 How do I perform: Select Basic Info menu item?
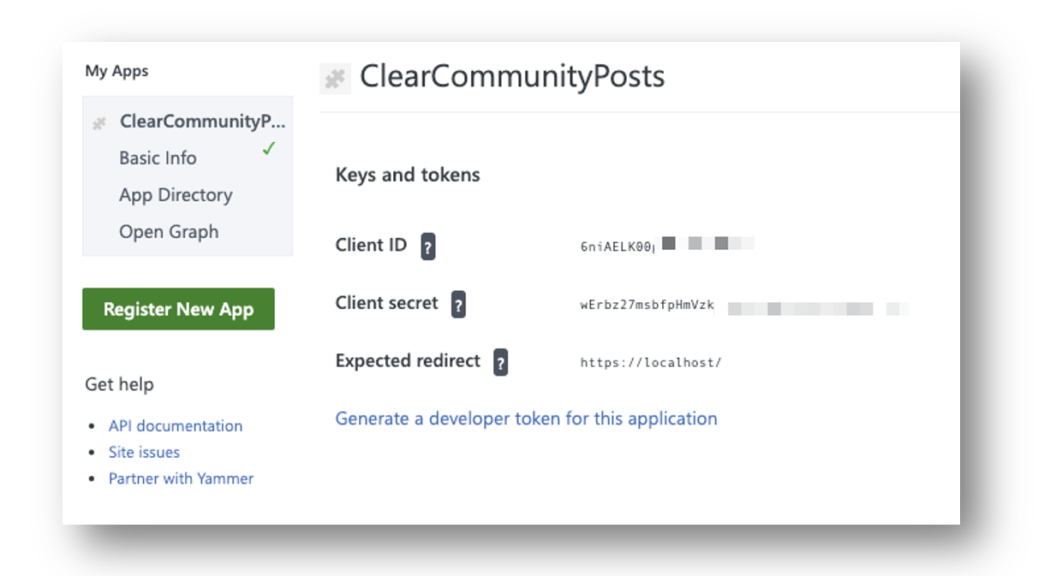(x=158, y=158)
